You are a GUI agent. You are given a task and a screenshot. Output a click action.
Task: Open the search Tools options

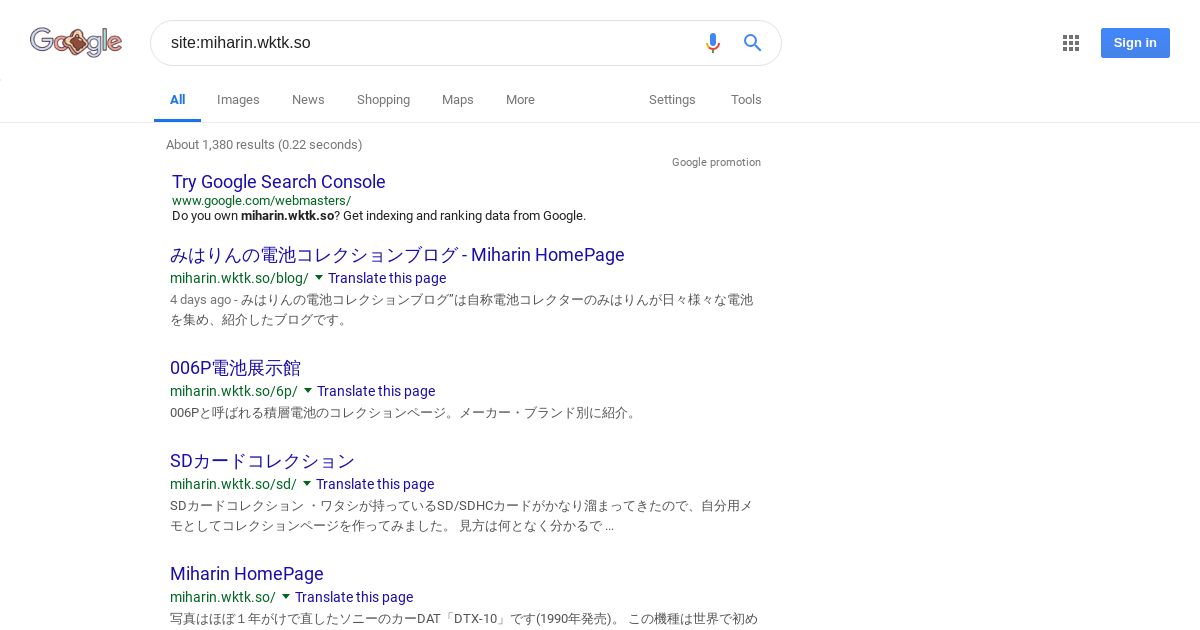[x=746, y=100]
